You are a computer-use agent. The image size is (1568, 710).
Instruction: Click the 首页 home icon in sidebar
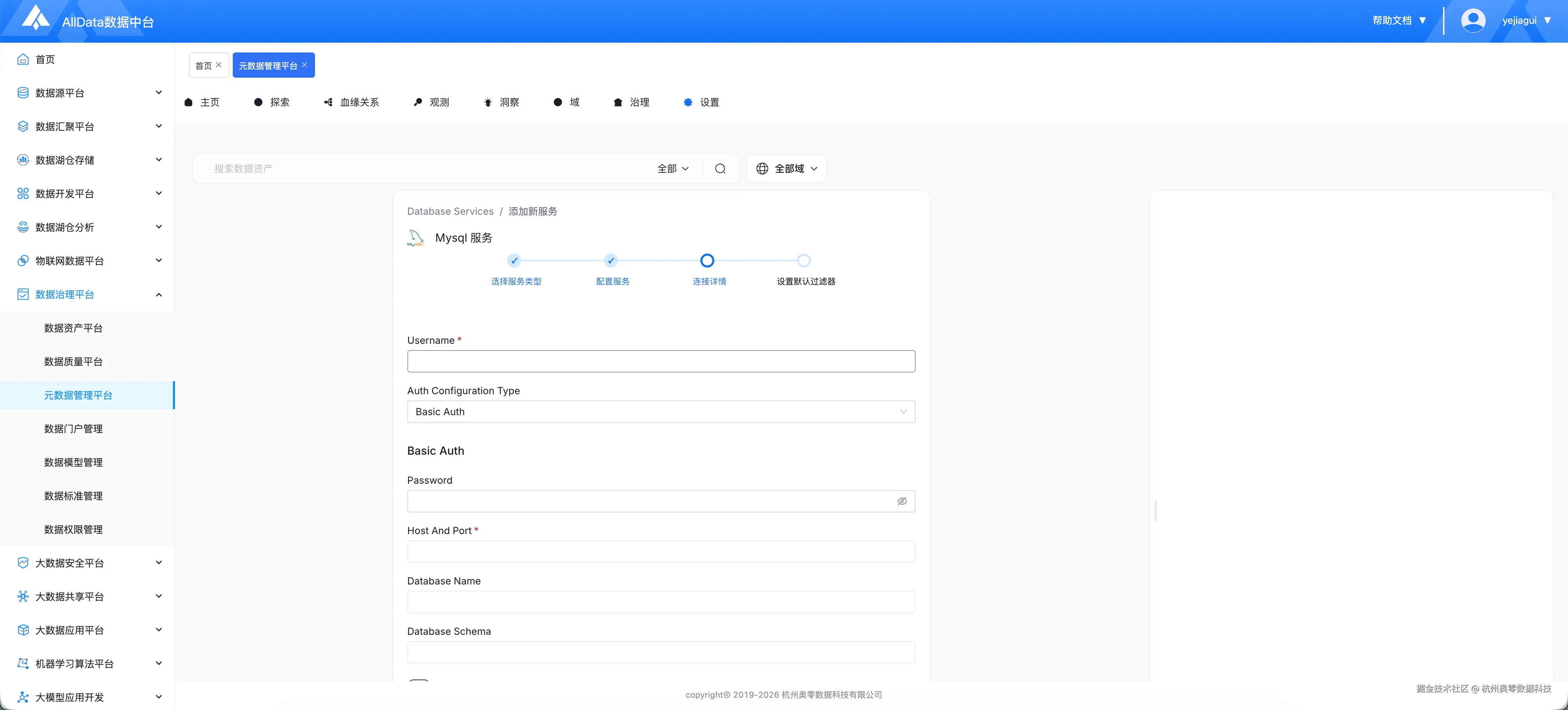pos(23,59)
